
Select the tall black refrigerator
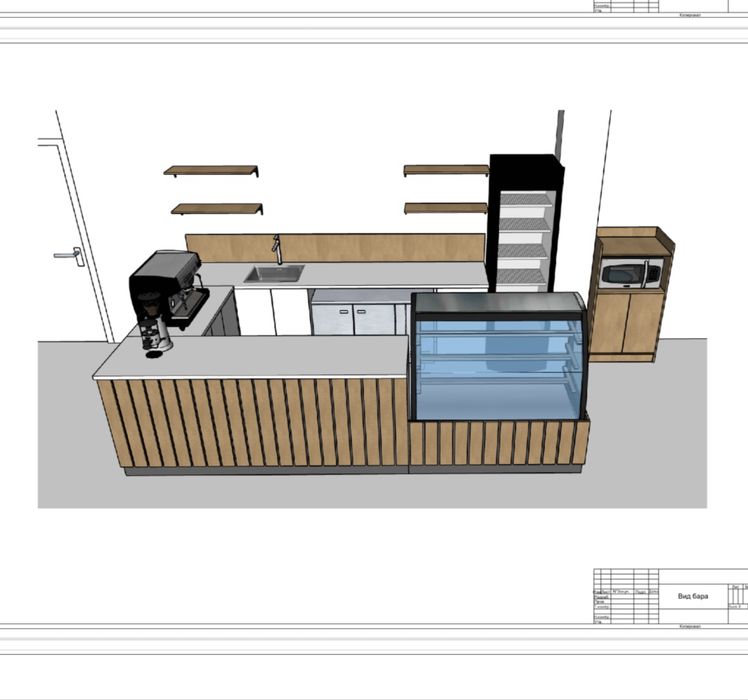[526, 223]
